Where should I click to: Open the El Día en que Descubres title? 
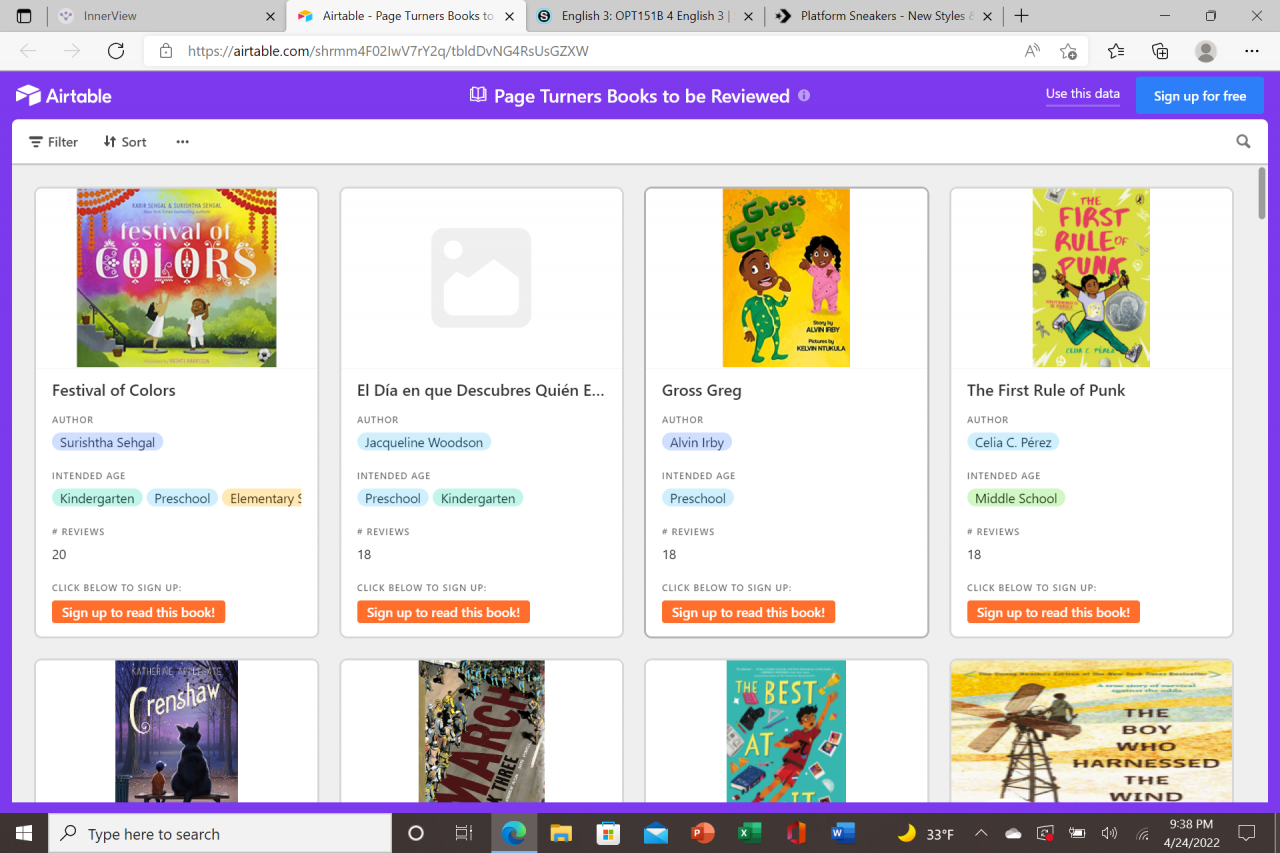tap(481, 390)
